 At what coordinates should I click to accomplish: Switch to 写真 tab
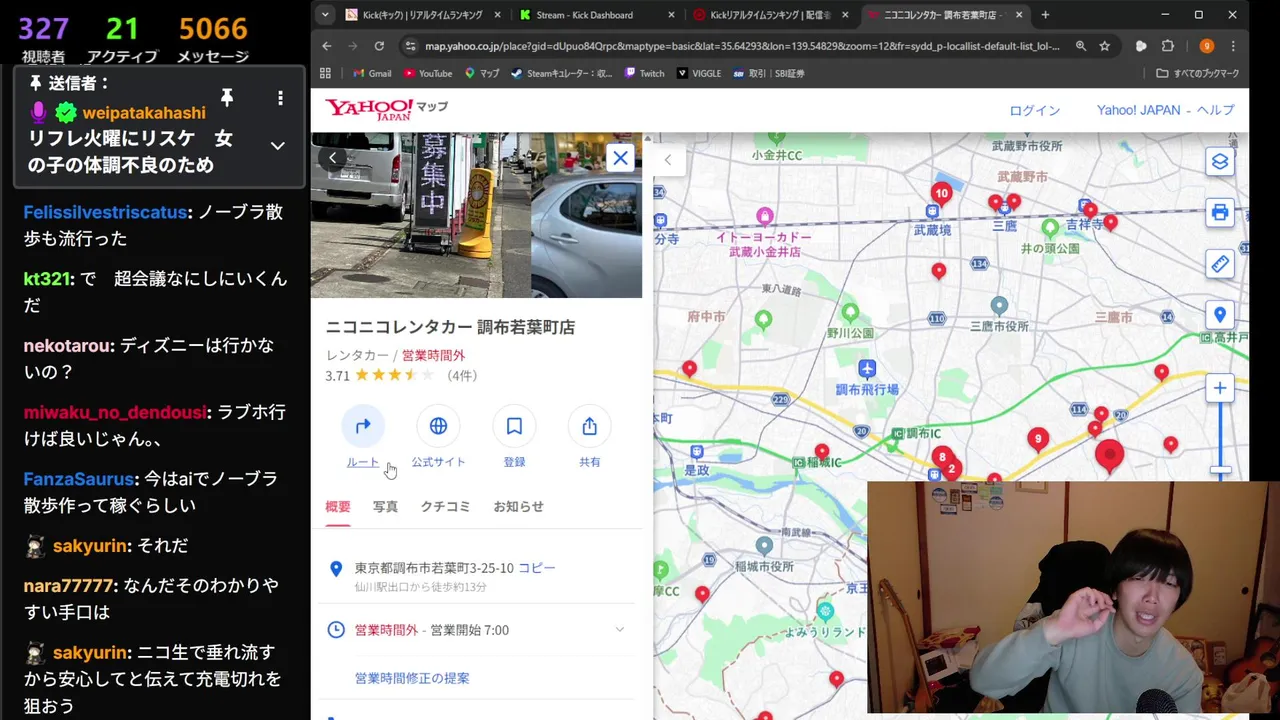point(385,506)
